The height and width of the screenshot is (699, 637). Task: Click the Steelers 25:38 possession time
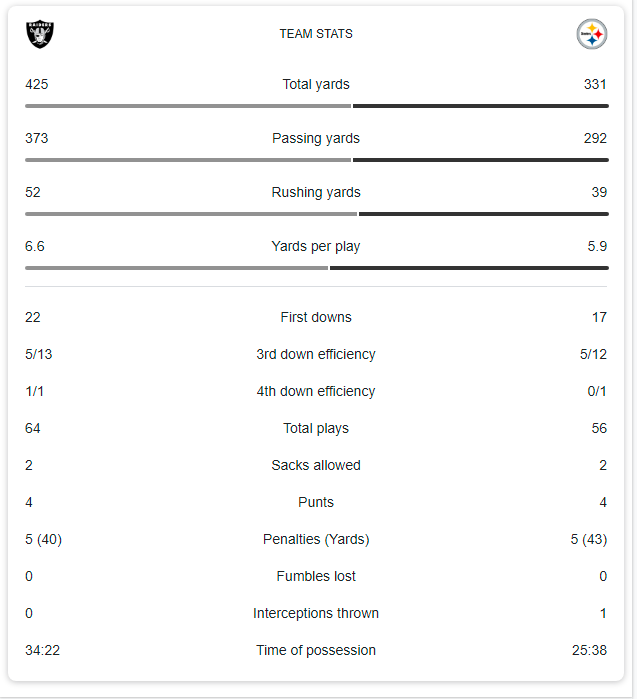(x=589, y=651)
